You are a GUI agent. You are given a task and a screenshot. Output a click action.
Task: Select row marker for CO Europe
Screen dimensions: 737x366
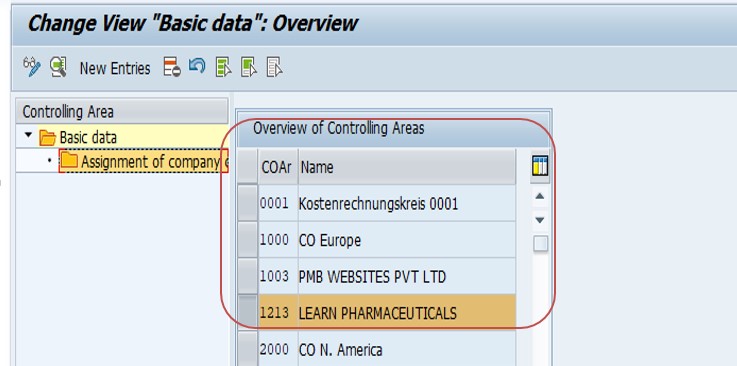(x=248, y=240)
